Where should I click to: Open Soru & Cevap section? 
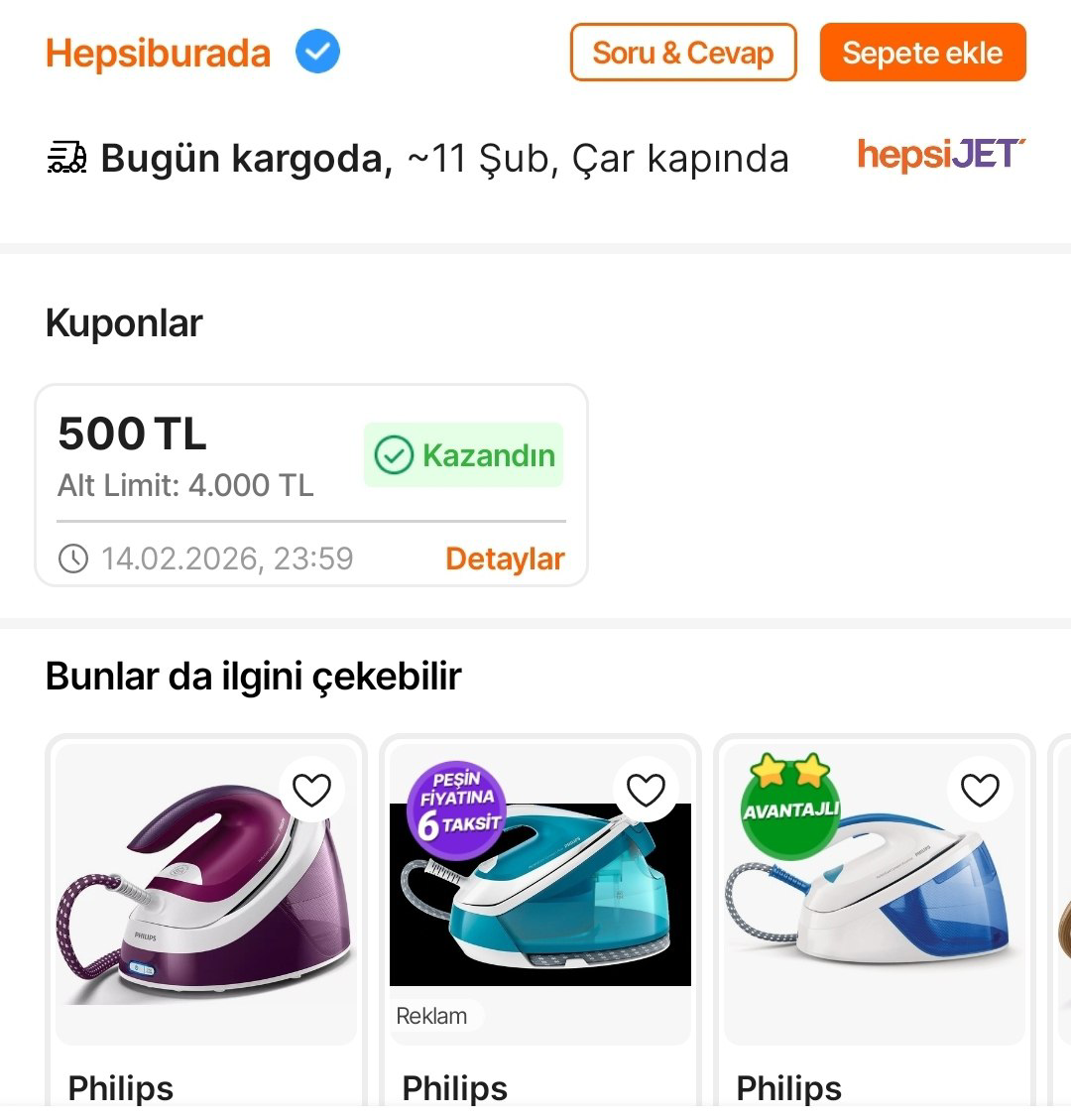pos(683,53)
